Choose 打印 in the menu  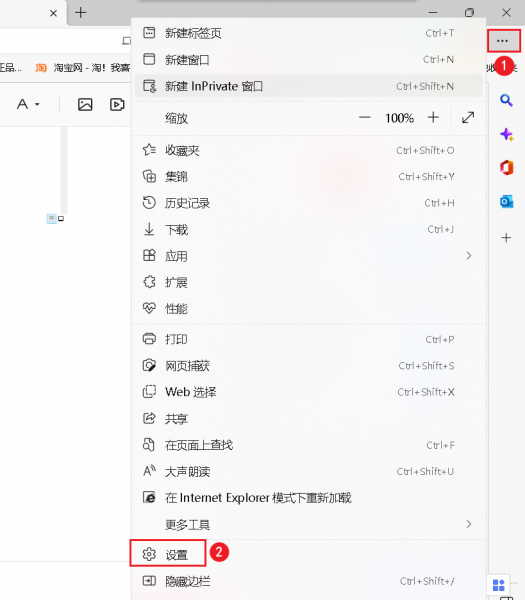point(308,339)
